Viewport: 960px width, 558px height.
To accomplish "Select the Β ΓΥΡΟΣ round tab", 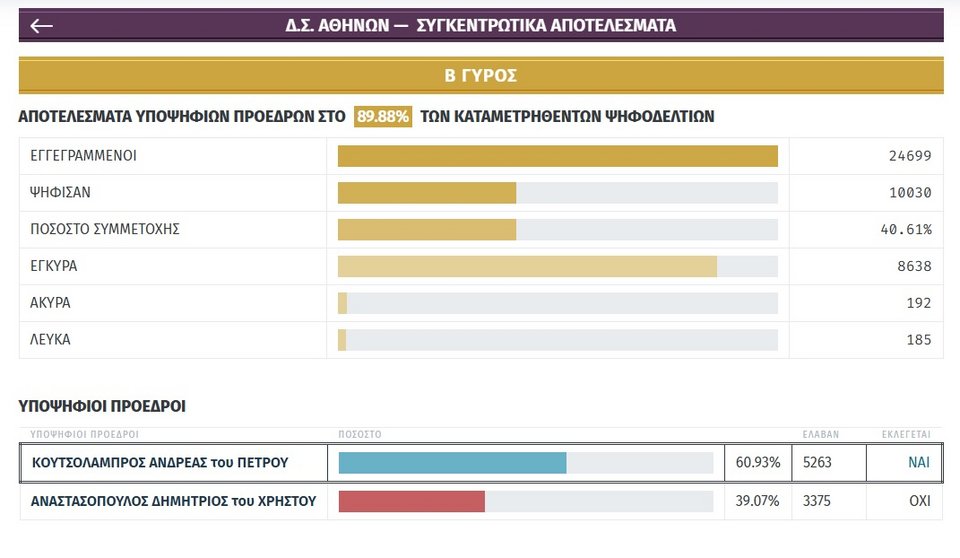I will point(480,76).
